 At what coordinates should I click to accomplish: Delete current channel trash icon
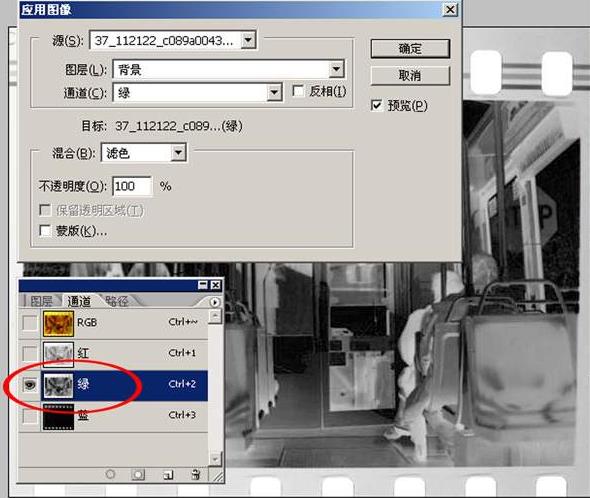(195, 474)
